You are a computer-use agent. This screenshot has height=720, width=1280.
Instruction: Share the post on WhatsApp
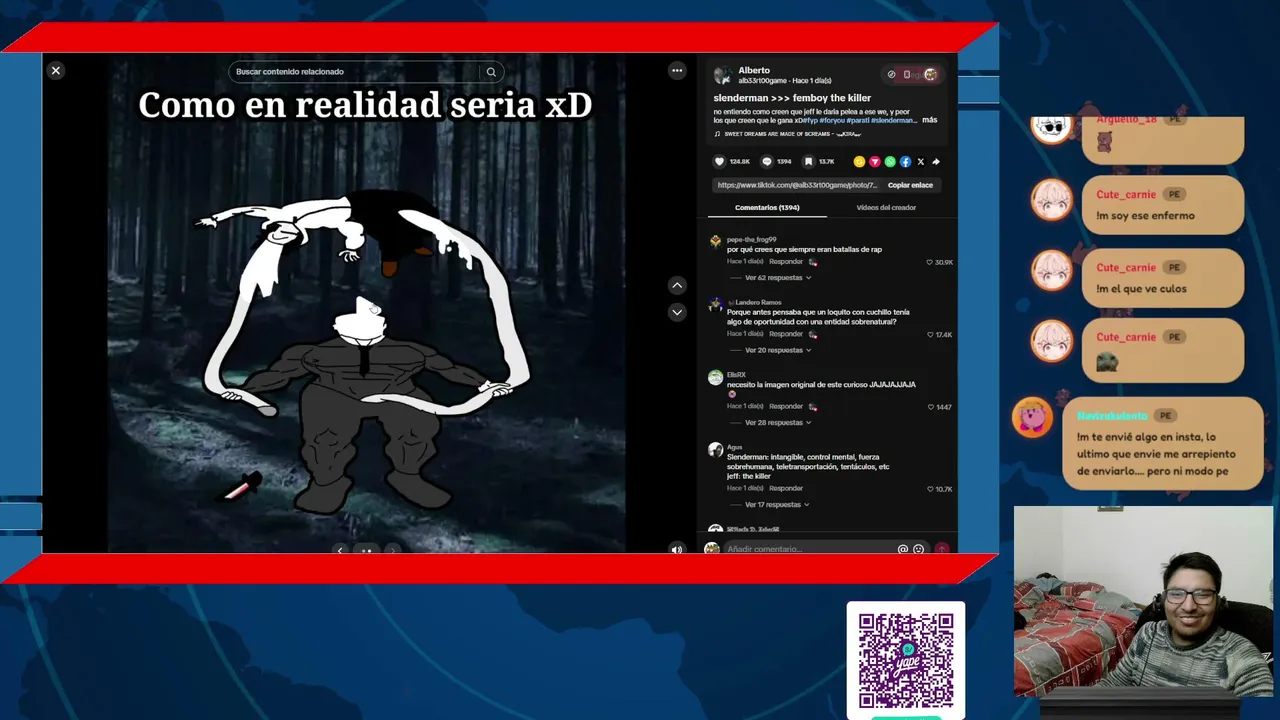coord(890,161)
